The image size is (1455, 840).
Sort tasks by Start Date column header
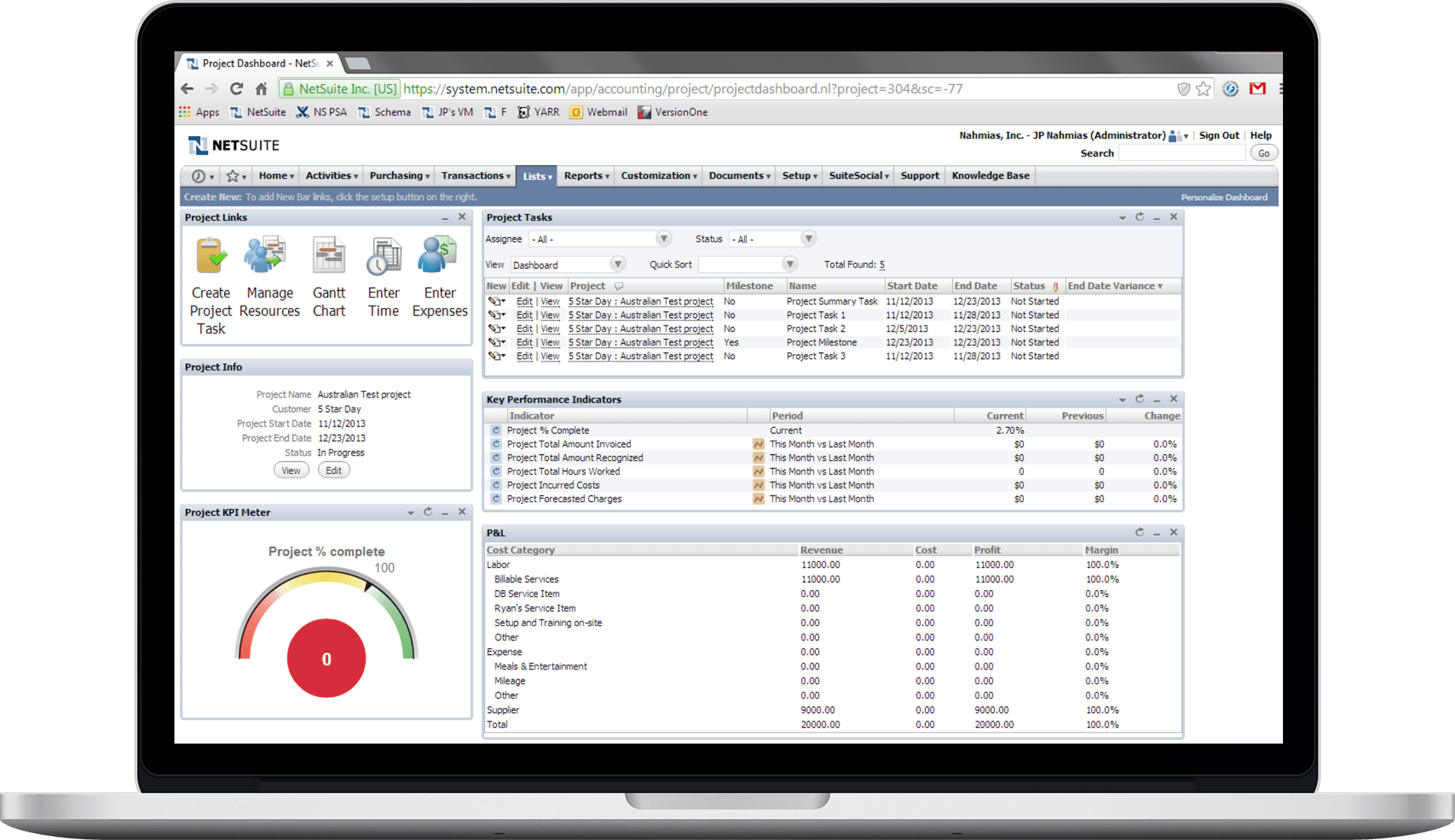point(912,286)
